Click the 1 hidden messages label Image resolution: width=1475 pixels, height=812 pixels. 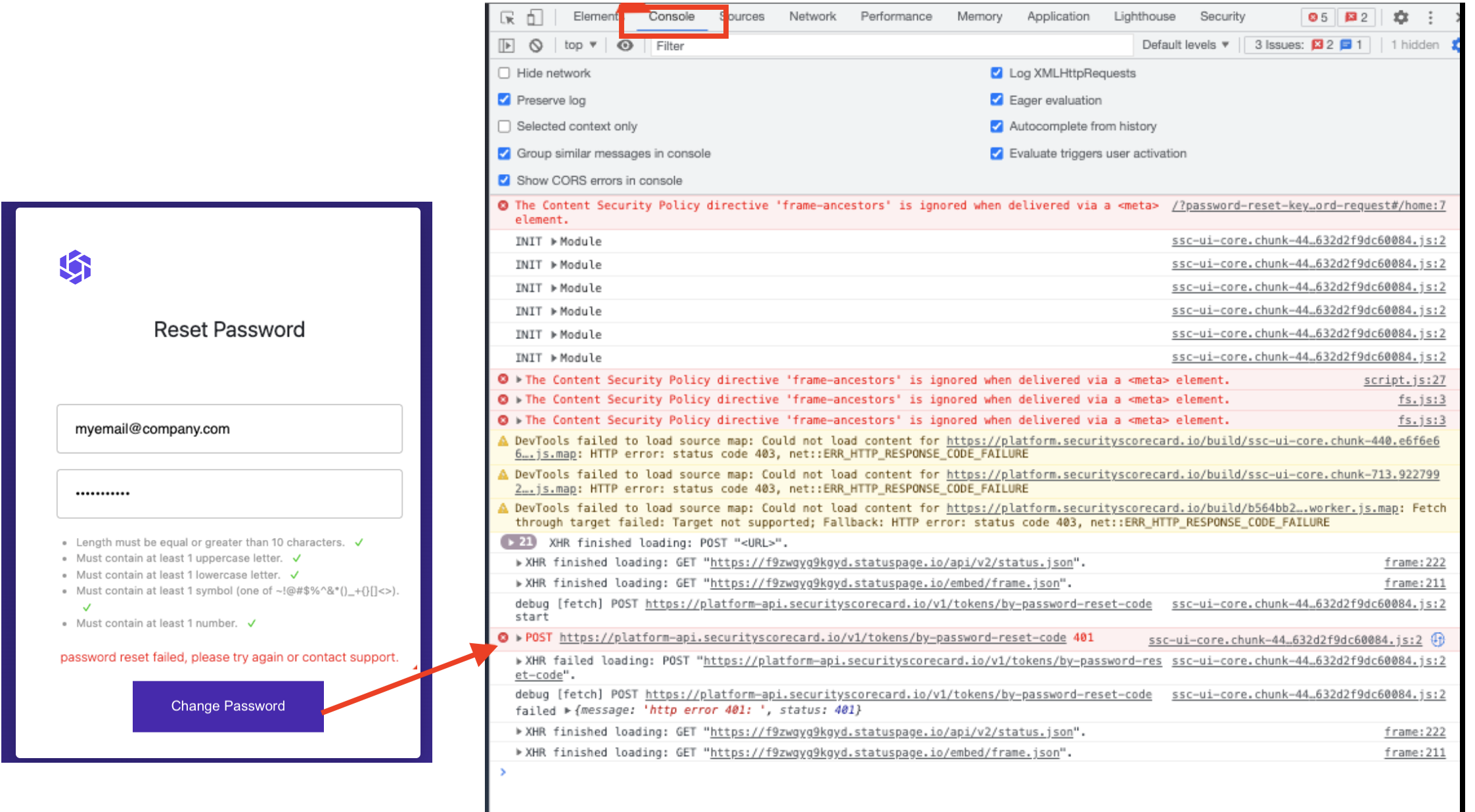click(x=1415, y=45)
